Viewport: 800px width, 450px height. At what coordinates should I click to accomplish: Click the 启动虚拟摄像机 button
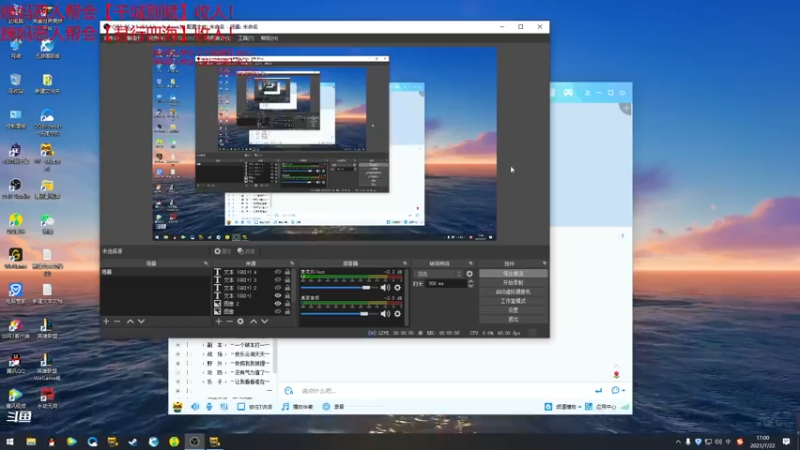513,292
